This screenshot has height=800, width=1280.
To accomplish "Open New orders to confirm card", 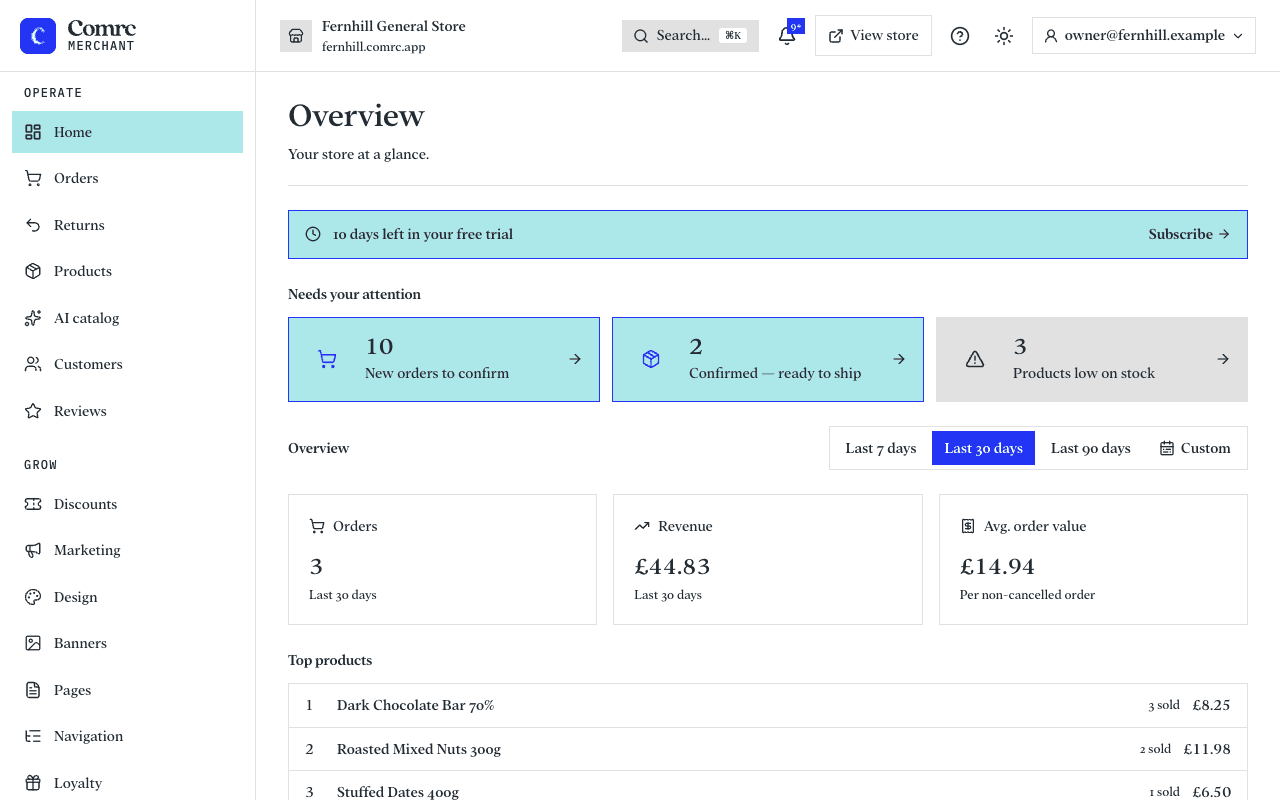I will coord(444,359).
